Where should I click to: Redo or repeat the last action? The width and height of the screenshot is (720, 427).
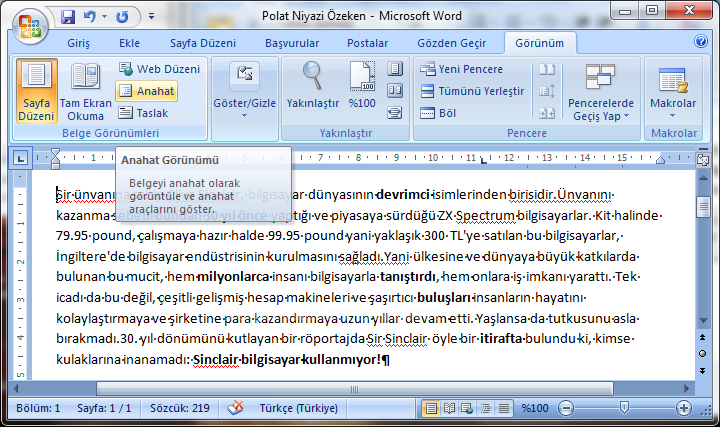click(122, 17)
